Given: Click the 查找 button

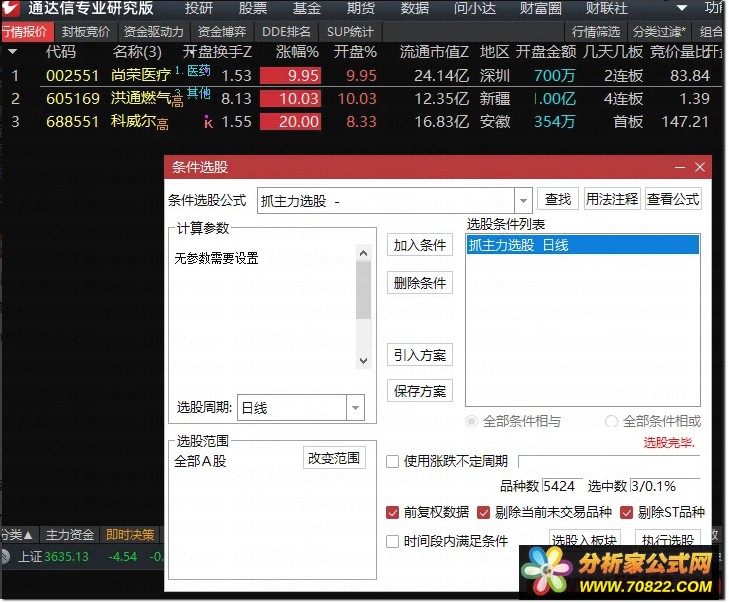Looking at the screenshot, I should 557,199.
